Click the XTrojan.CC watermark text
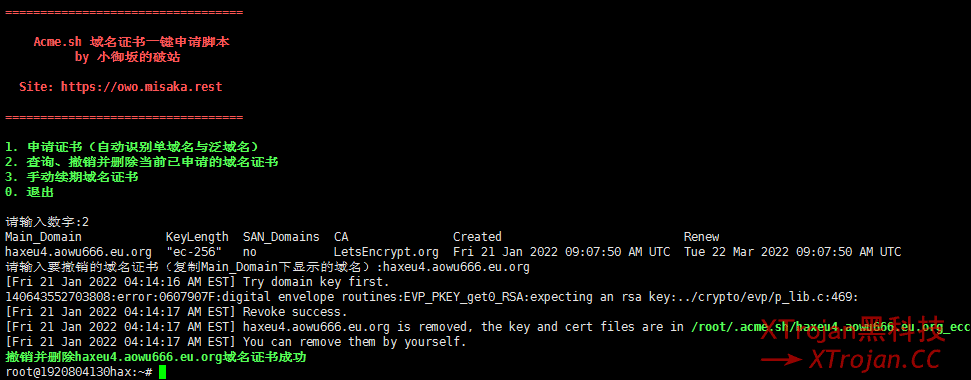 coord(874,359)
